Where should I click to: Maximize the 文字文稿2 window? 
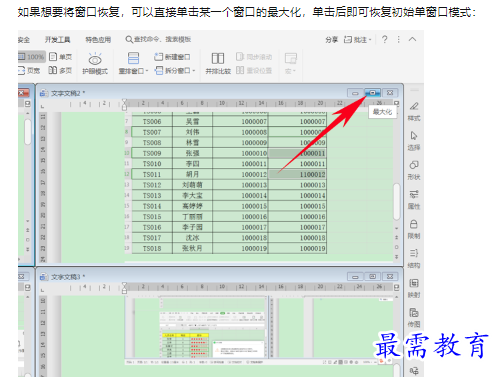coord(373,93)
